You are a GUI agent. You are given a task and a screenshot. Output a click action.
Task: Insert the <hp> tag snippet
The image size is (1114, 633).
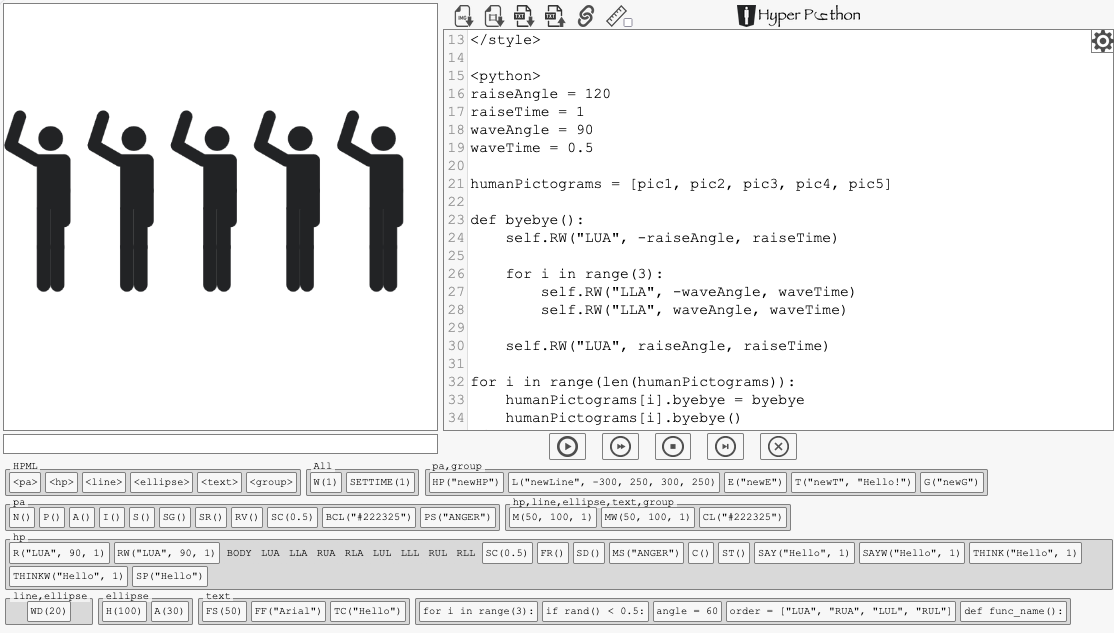pos(61,482)
